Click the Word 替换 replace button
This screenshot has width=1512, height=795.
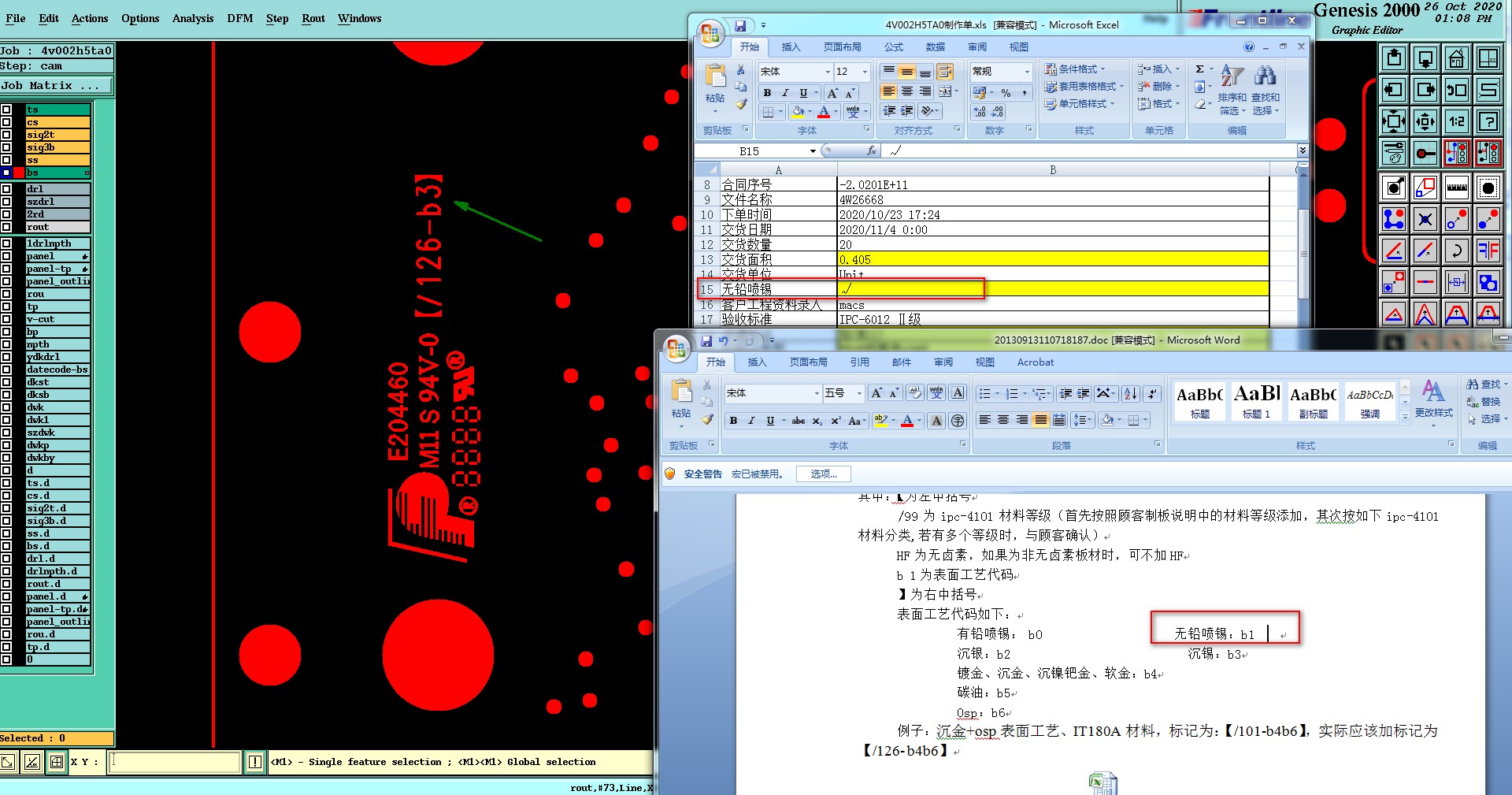(x=1484, y=402)
